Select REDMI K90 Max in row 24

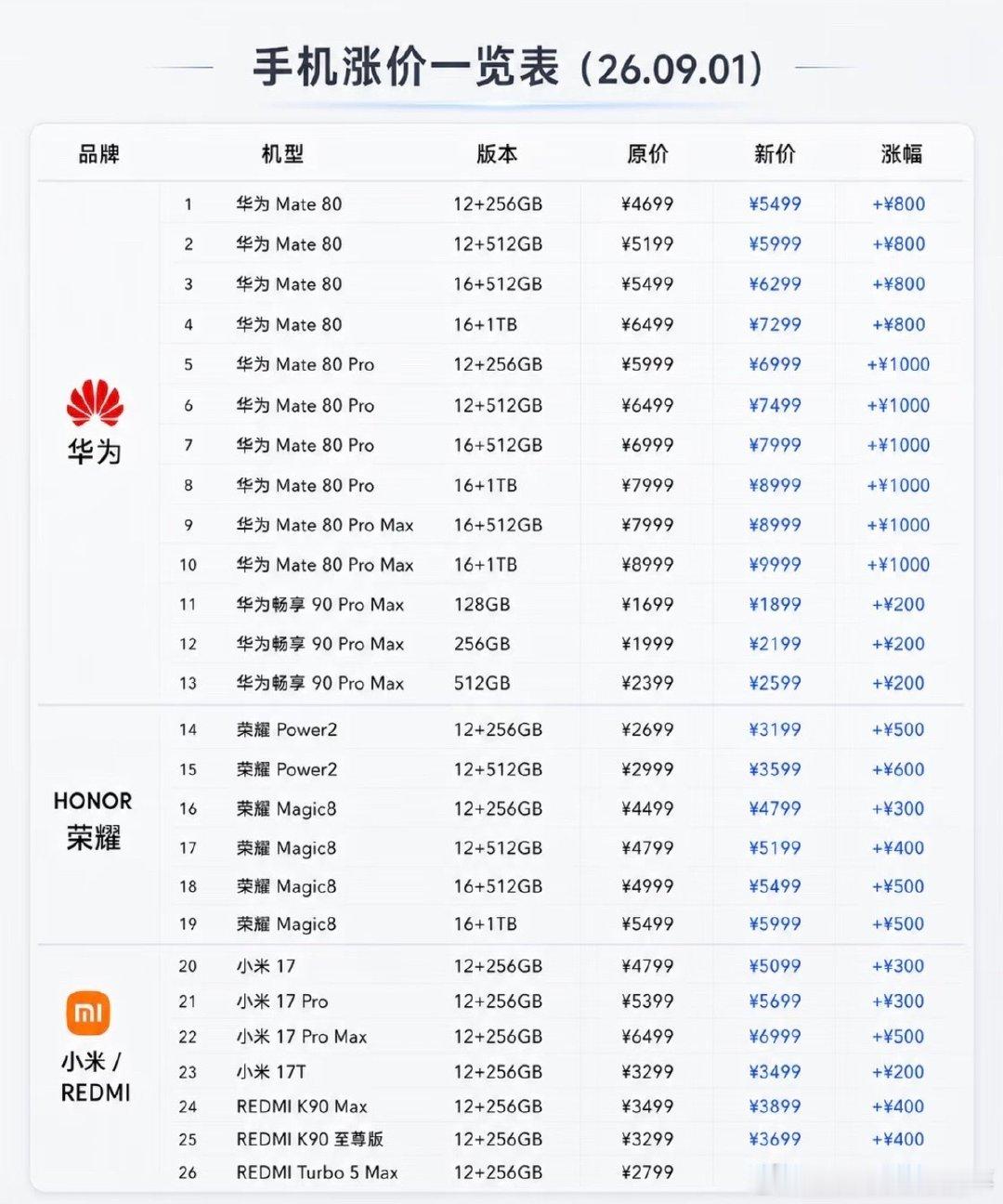click(x=302, y=1106)
